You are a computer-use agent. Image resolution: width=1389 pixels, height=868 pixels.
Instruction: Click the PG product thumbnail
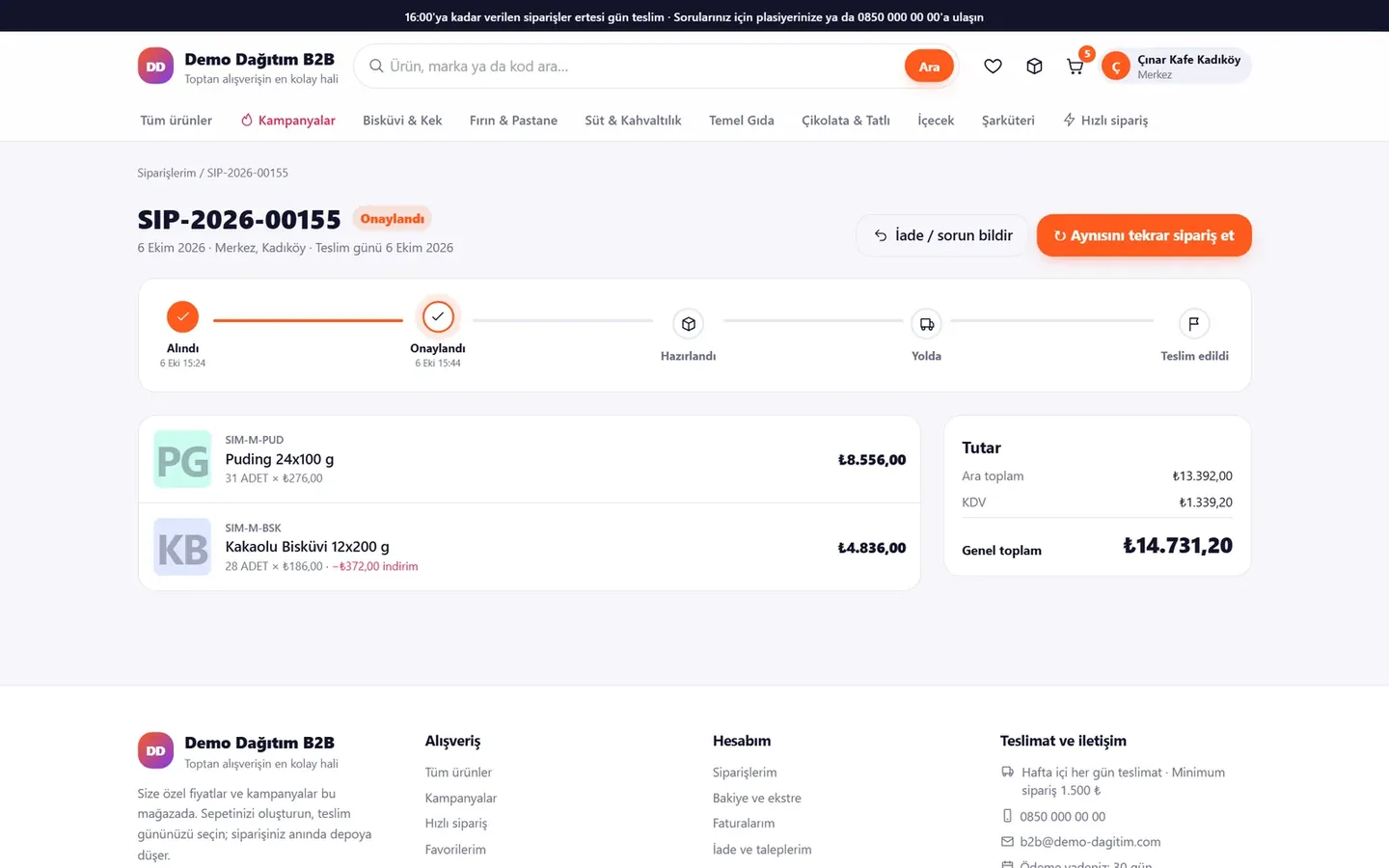point(182,459)
